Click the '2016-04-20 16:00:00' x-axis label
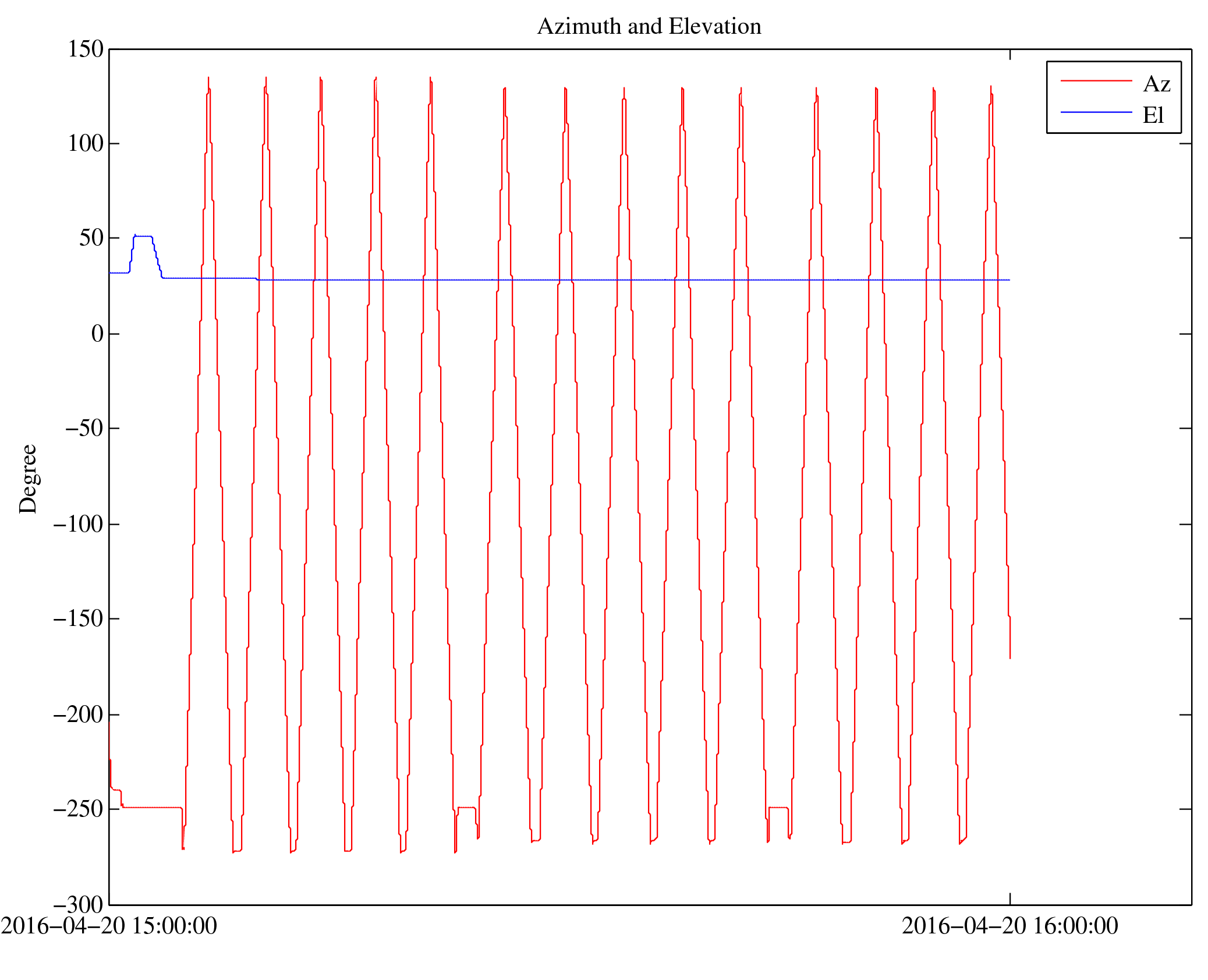Image resolution: width=1208 pixels, height=980 pixels. (x=1009, y=926)
